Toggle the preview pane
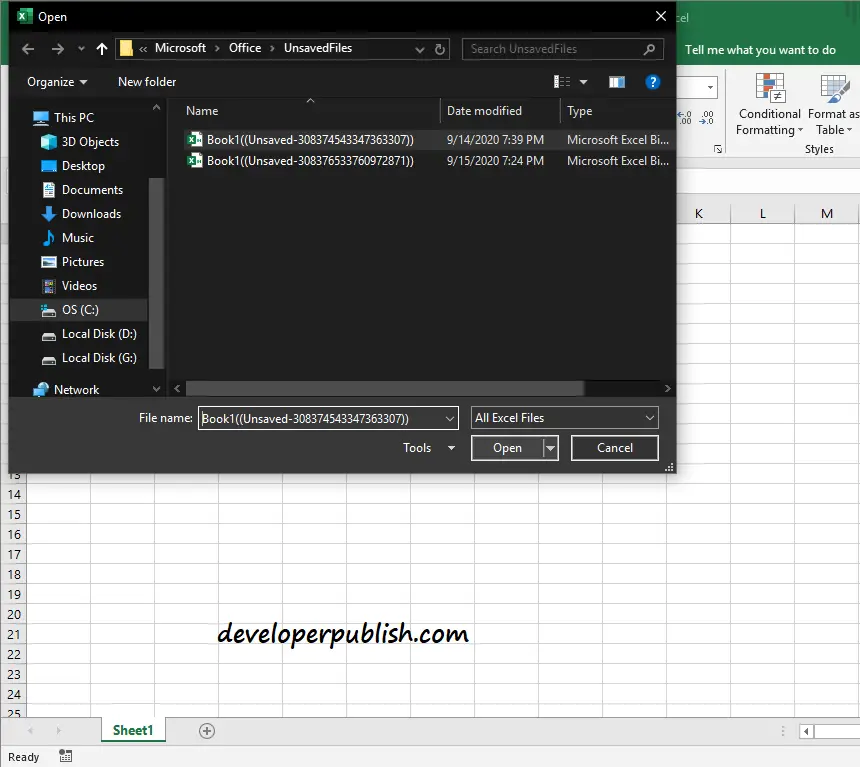860x767 pixels. 617,82
